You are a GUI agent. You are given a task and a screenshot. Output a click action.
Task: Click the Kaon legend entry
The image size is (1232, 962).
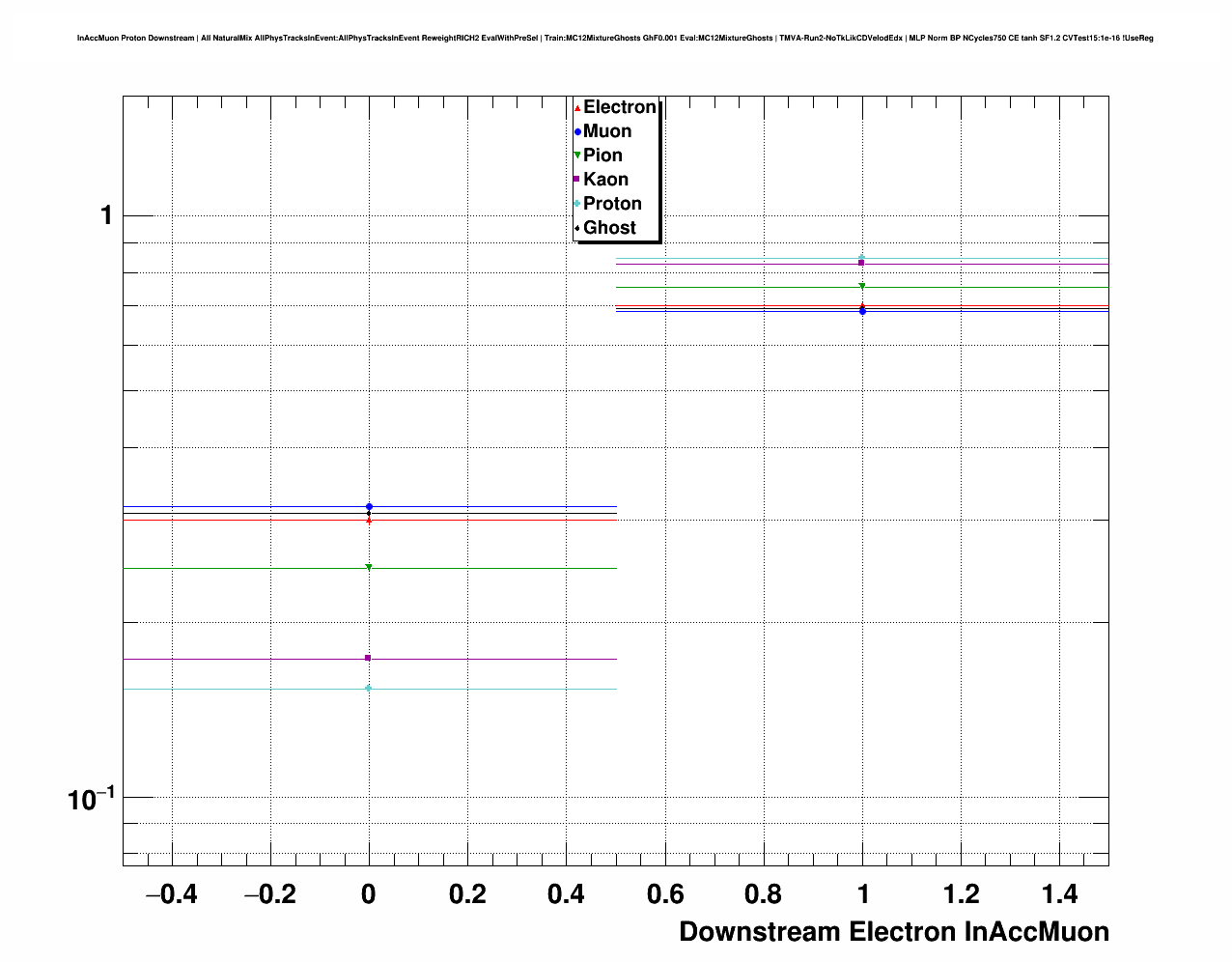[x=602, y=180]
